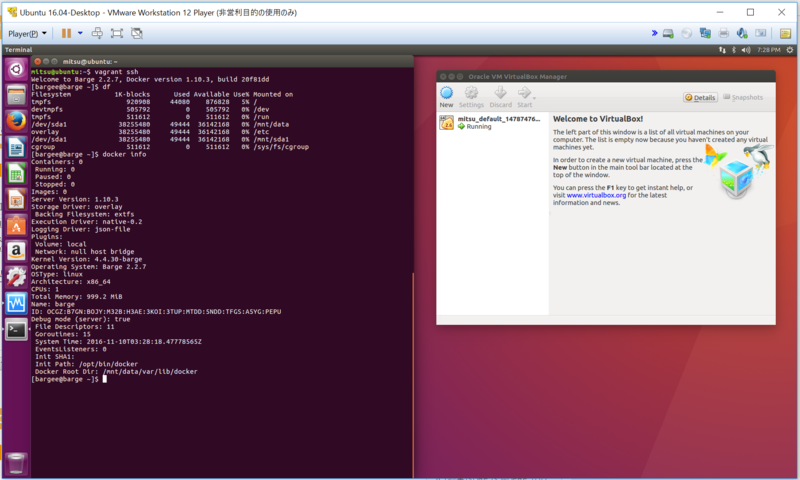Open System Monitor from the launcher
This screenshot has height=480, width=800.
(16, 304)
